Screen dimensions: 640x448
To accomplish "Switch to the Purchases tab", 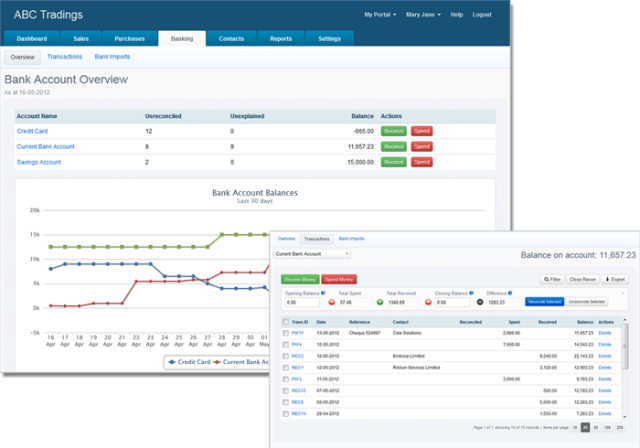I will click(x=130, y=39).
